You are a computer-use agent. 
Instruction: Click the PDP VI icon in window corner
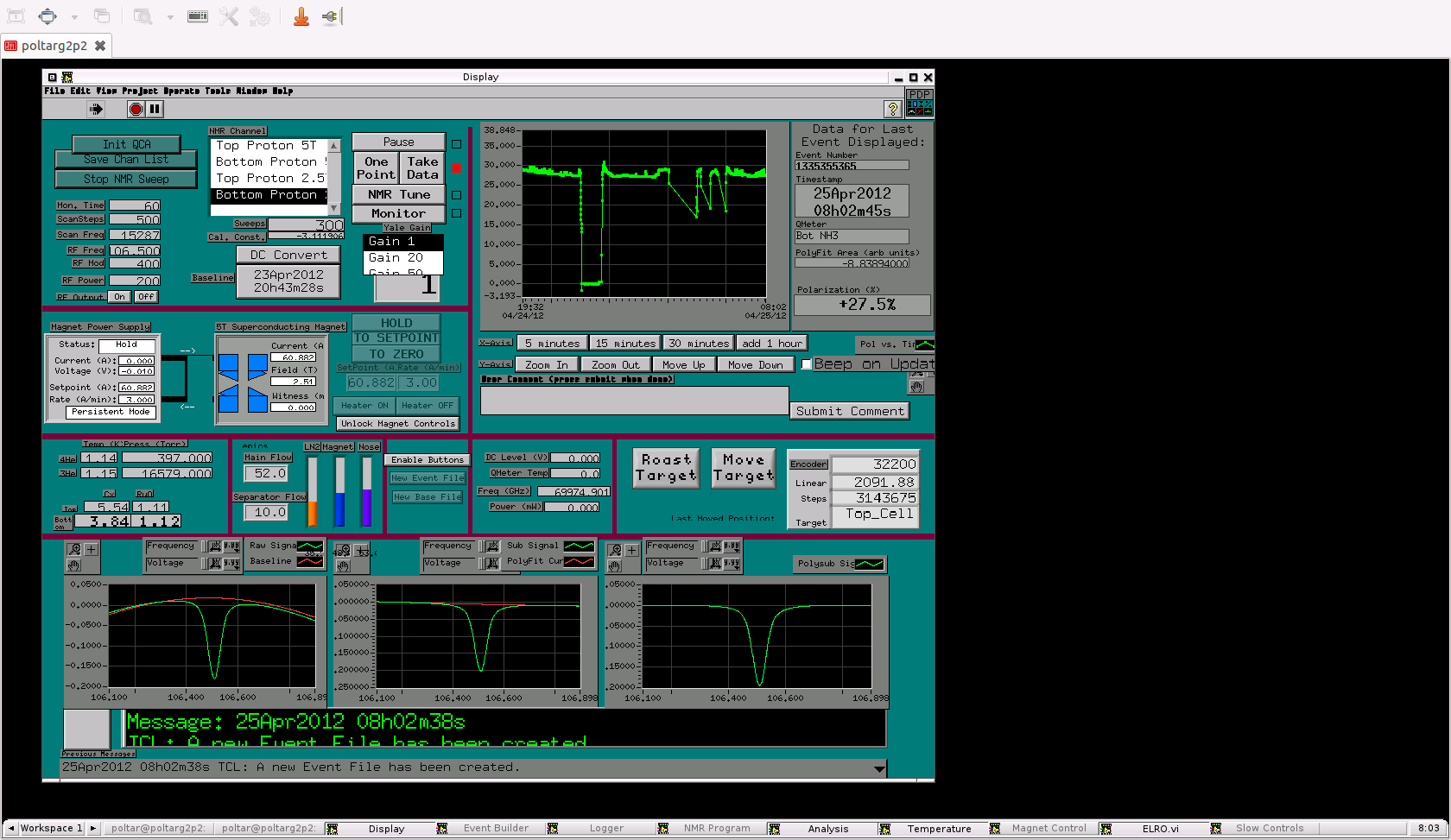tap(919, 102)
